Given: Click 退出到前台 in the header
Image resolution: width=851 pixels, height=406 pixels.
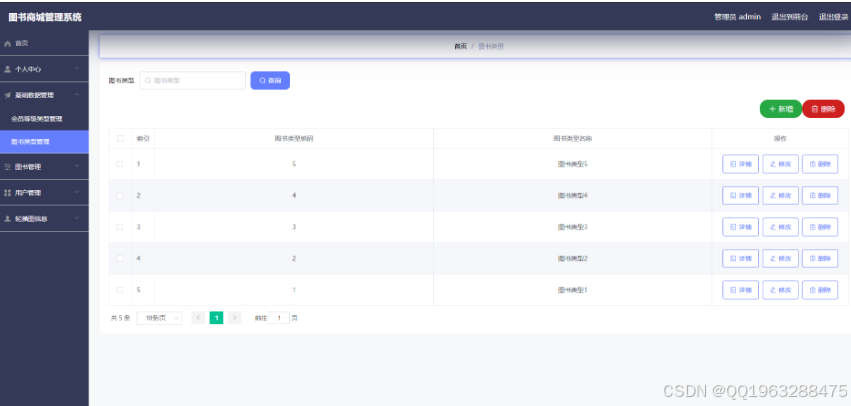Looking at the screenshot, I should click(790, 17).
